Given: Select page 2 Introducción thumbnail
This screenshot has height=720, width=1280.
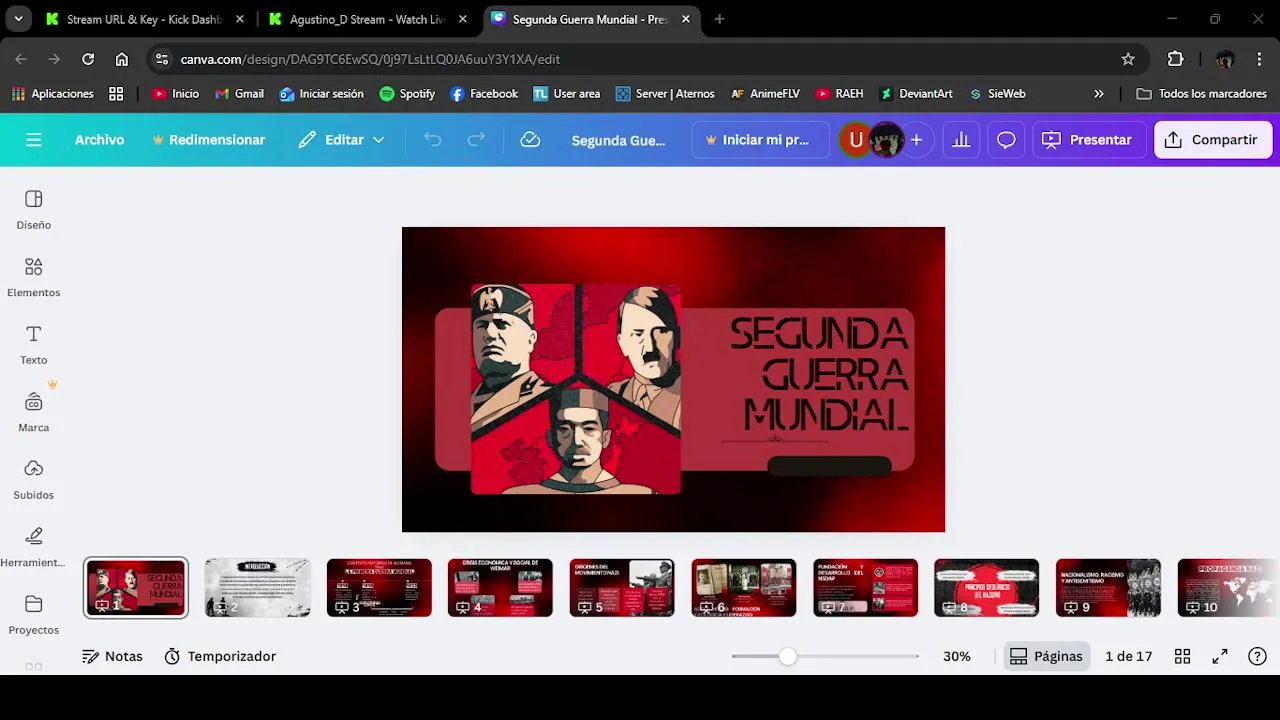Looking at the screenshot, I should 258,587.
